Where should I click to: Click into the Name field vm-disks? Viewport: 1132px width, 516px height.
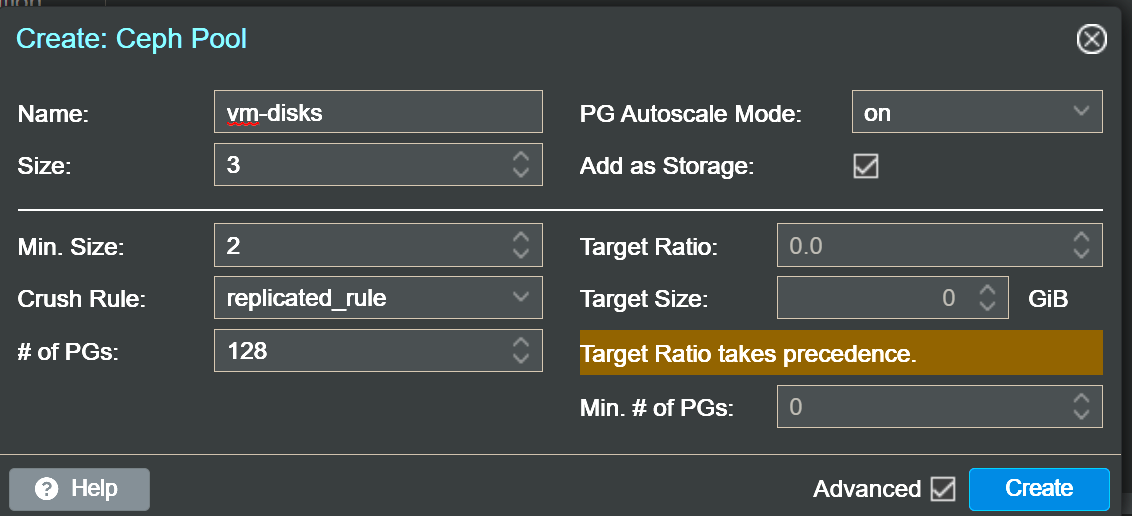pyautogui.click(x=378, y=112)
